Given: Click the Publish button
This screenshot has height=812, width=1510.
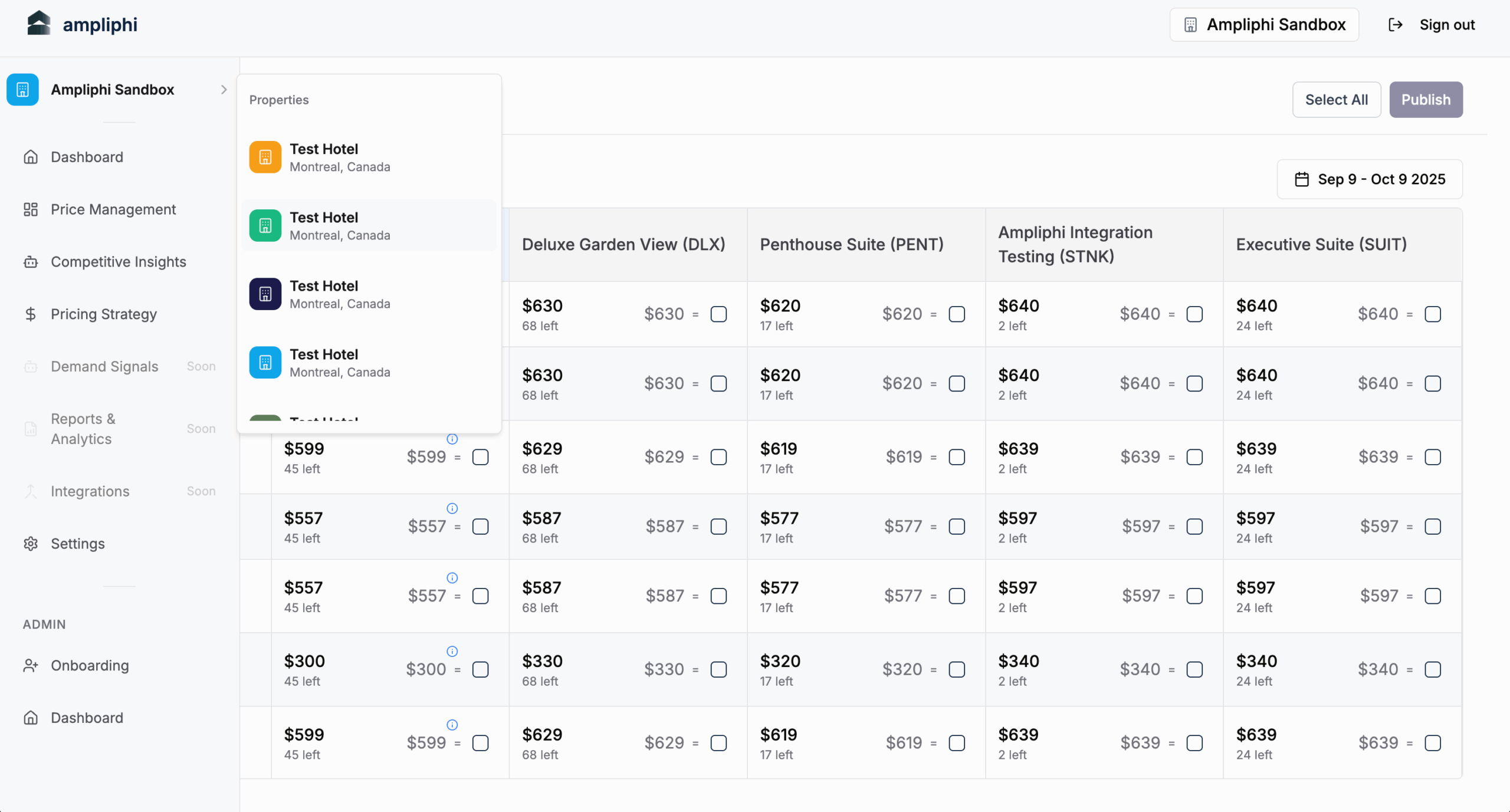Looking at the screenshot, I should (x=1426, y=100).
